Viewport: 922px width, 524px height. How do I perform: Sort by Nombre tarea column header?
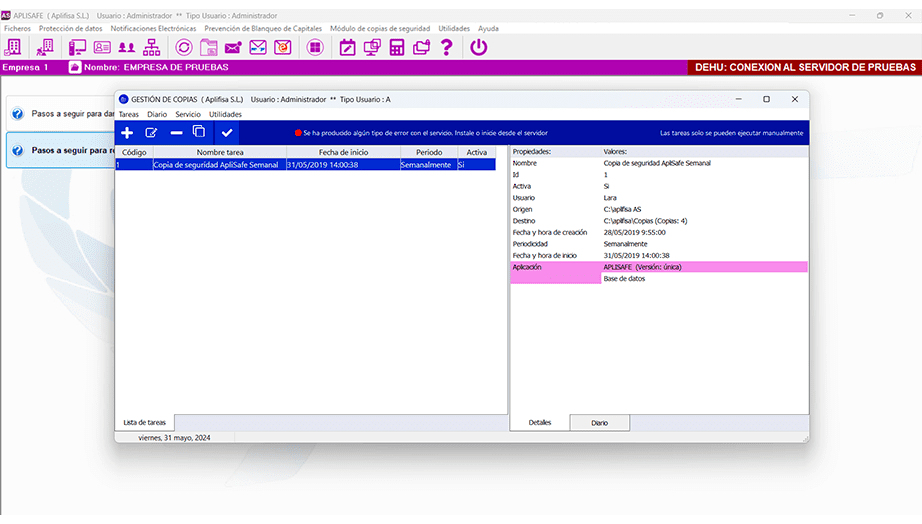(220, 152)
